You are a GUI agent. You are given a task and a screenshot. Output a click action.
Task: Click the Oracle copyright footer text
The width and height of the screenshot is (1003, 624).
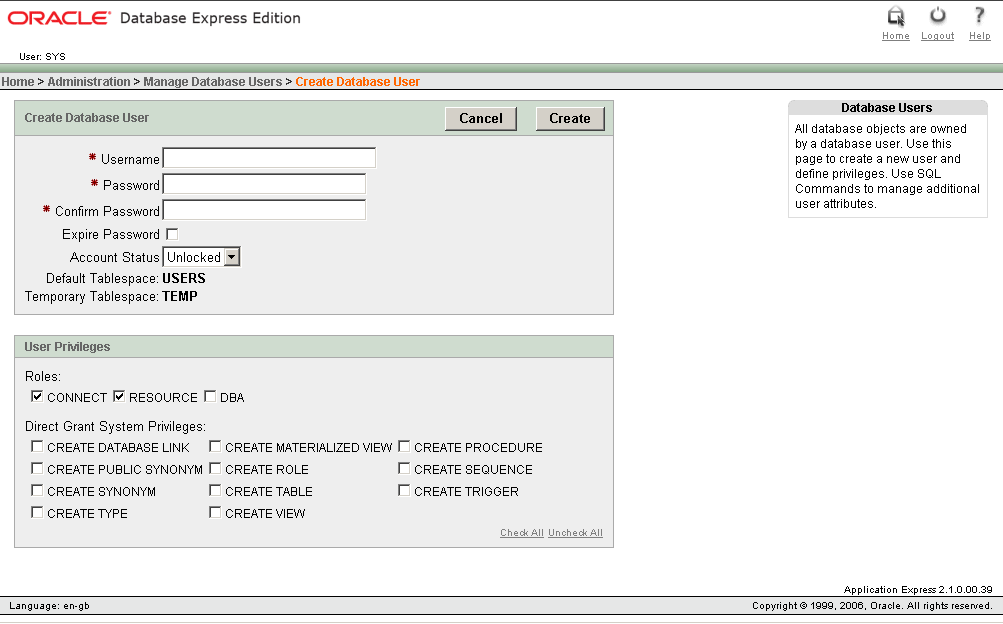872,605
